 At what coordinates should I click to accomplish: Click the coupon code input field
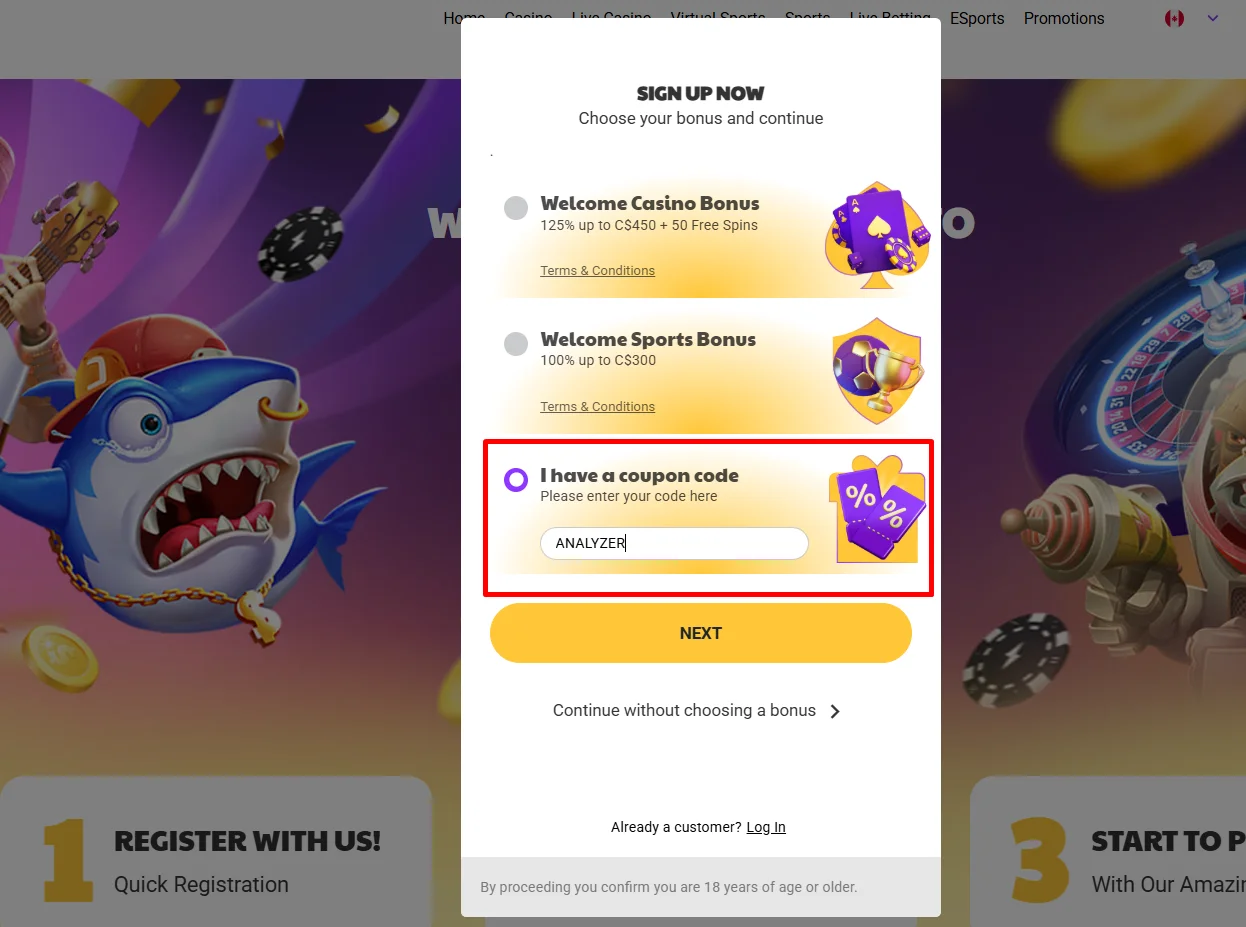point(674,543)
